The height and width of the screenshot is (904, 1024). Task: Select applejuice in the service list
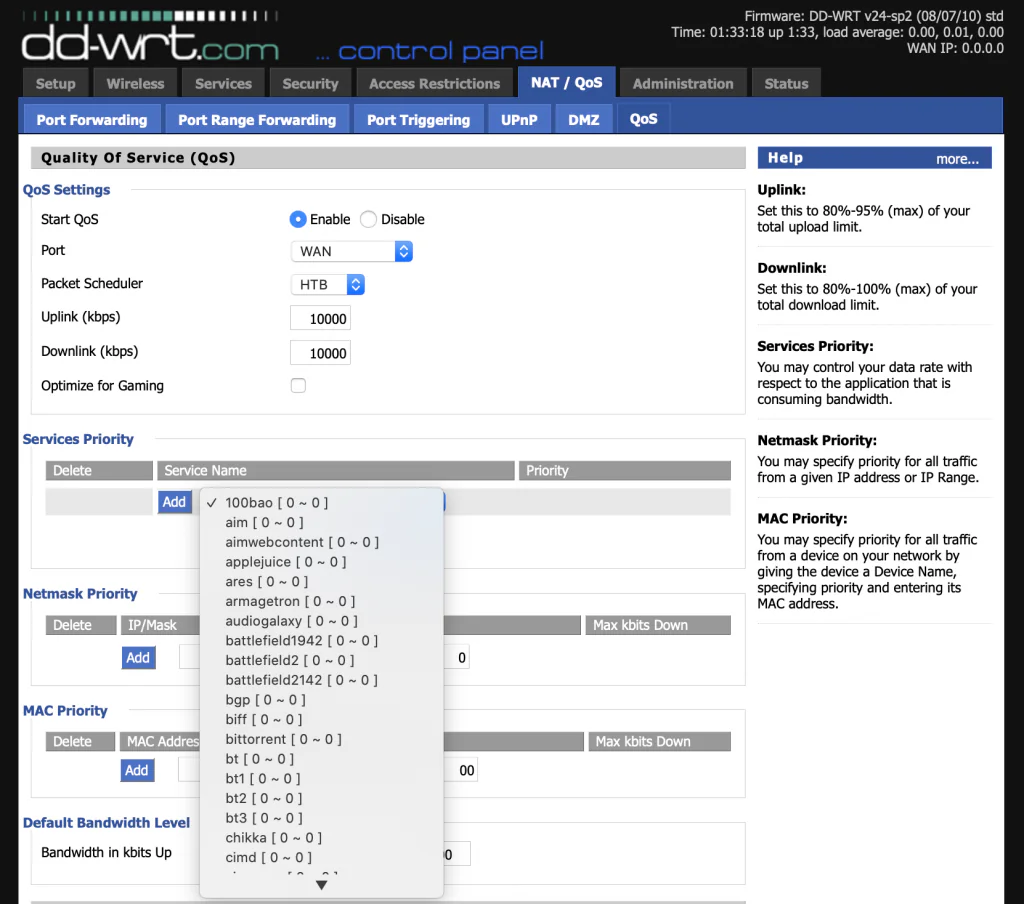pos(321,562)
